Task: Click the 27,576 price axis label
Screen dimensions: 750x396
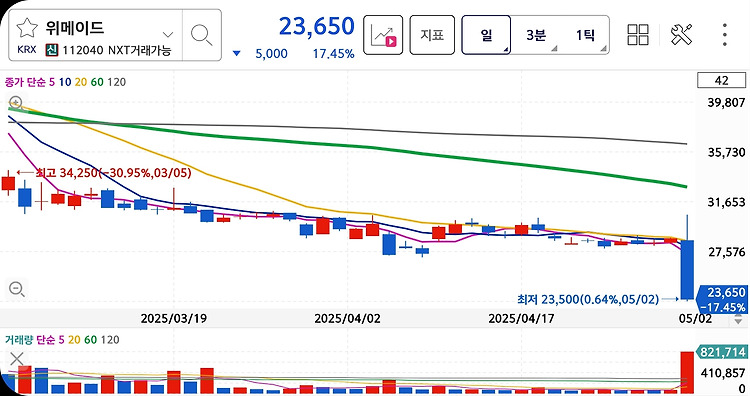Action: 726,252
